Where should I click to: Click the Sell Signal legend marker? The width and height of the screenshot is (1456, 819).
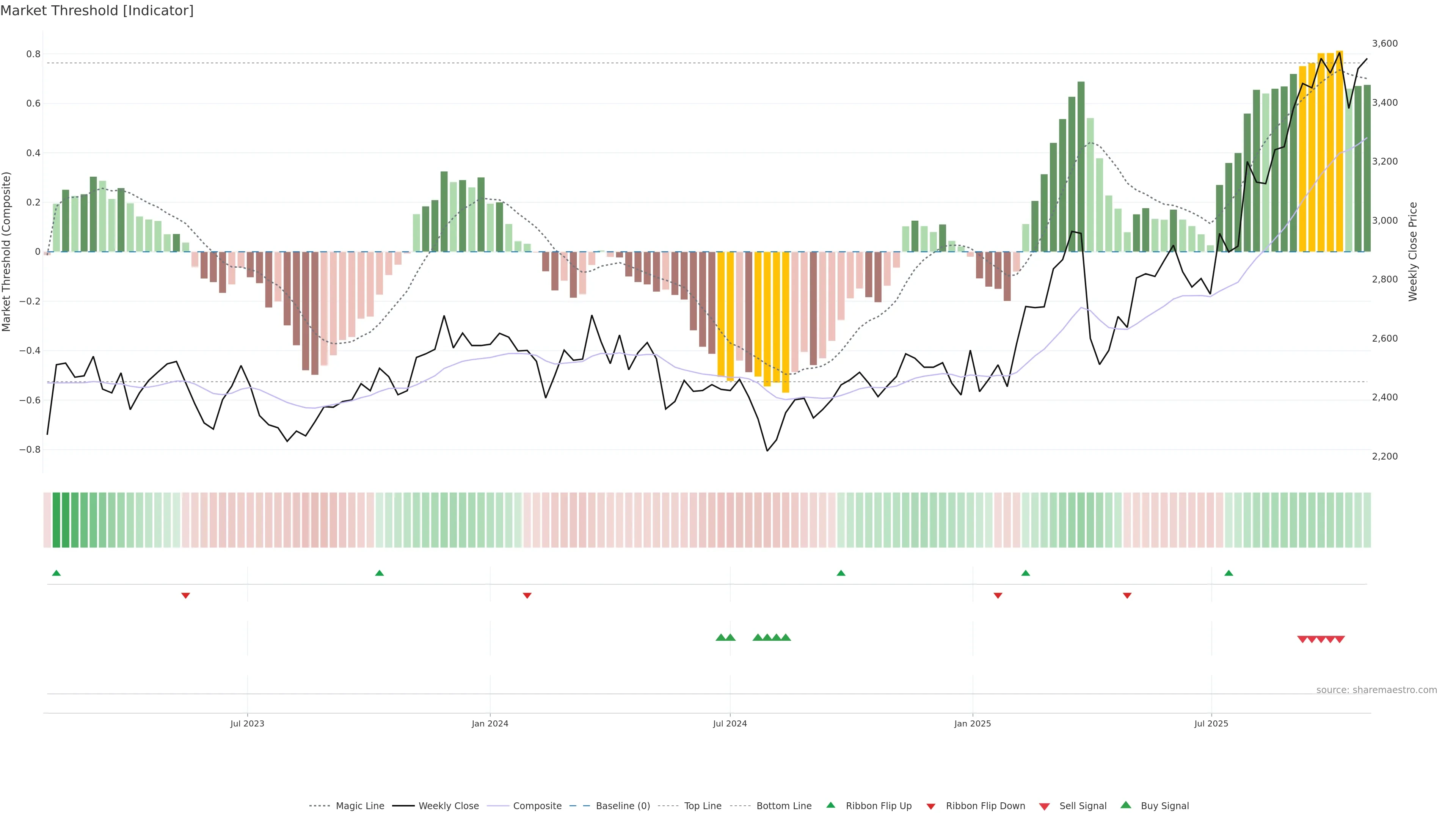click(x=1045, y=806)
